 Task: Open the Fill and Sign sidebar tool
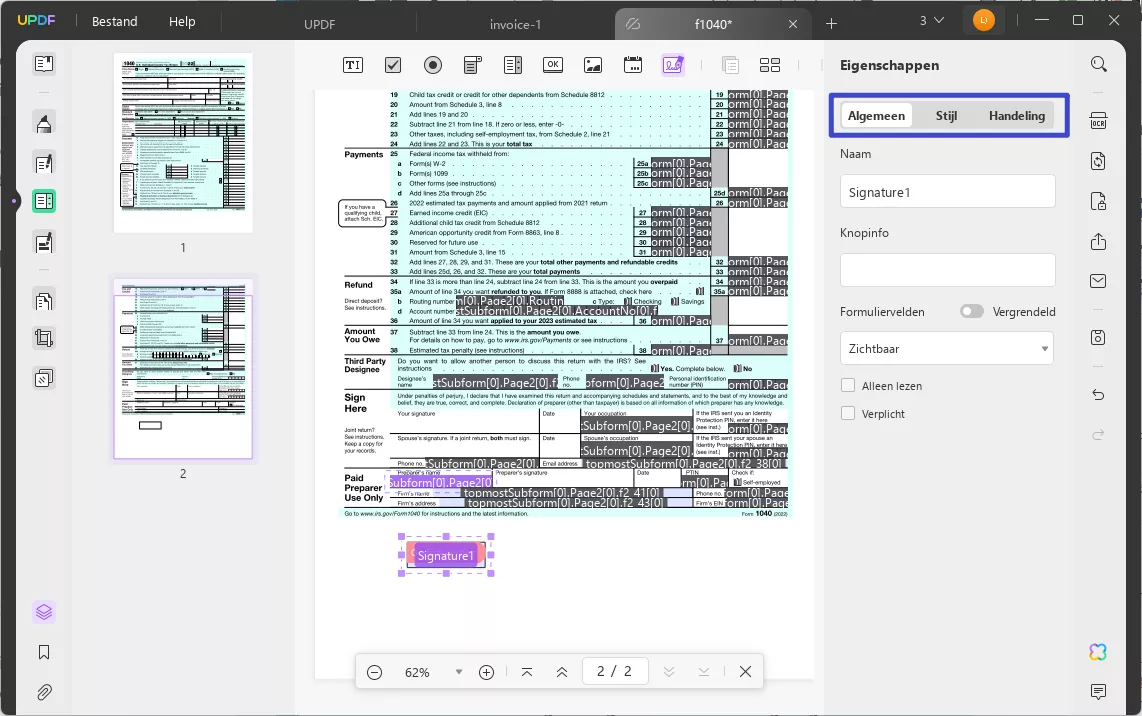(x=44, y=243)
